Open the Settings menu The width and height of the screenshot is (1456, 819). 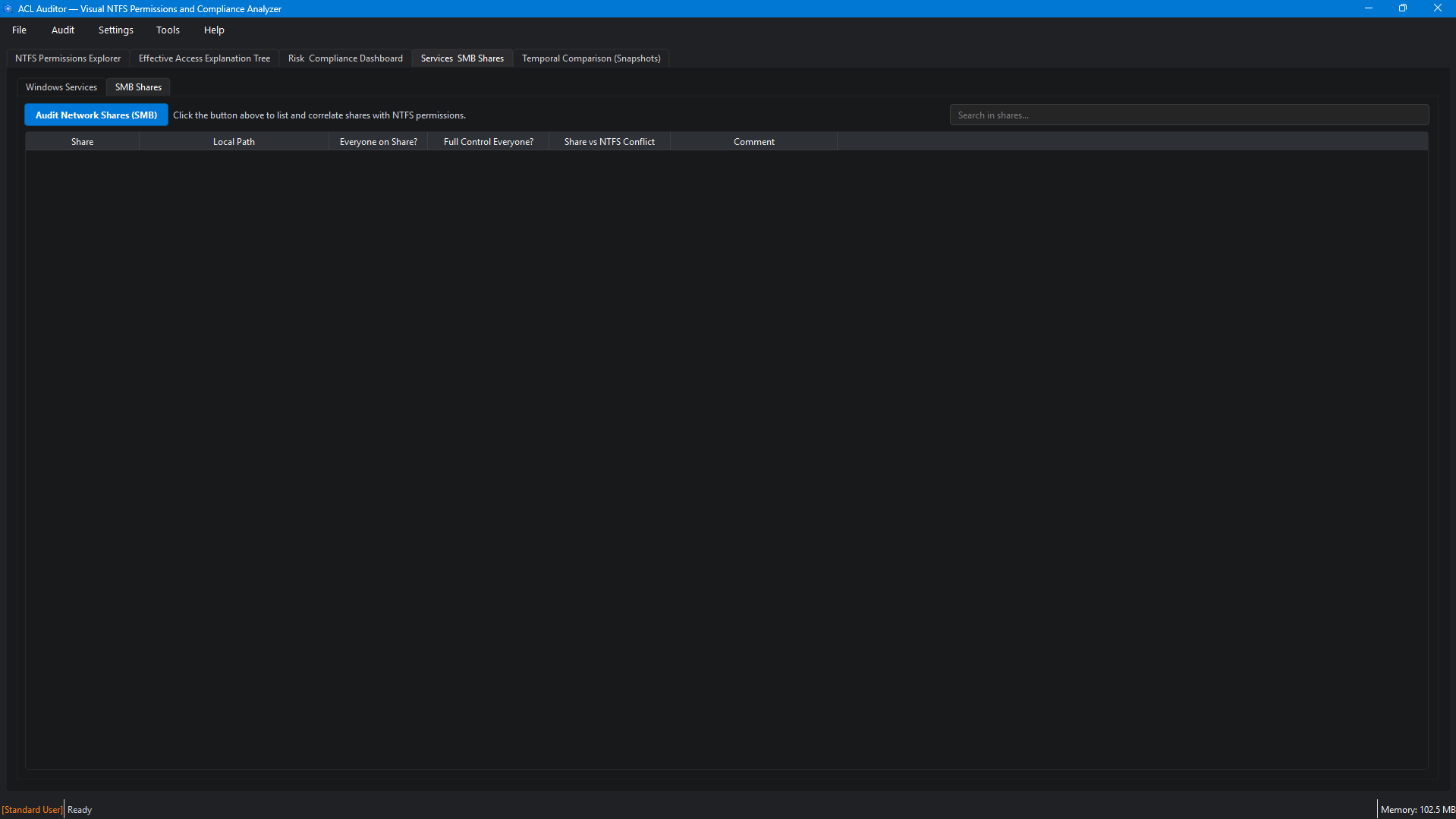116,30
